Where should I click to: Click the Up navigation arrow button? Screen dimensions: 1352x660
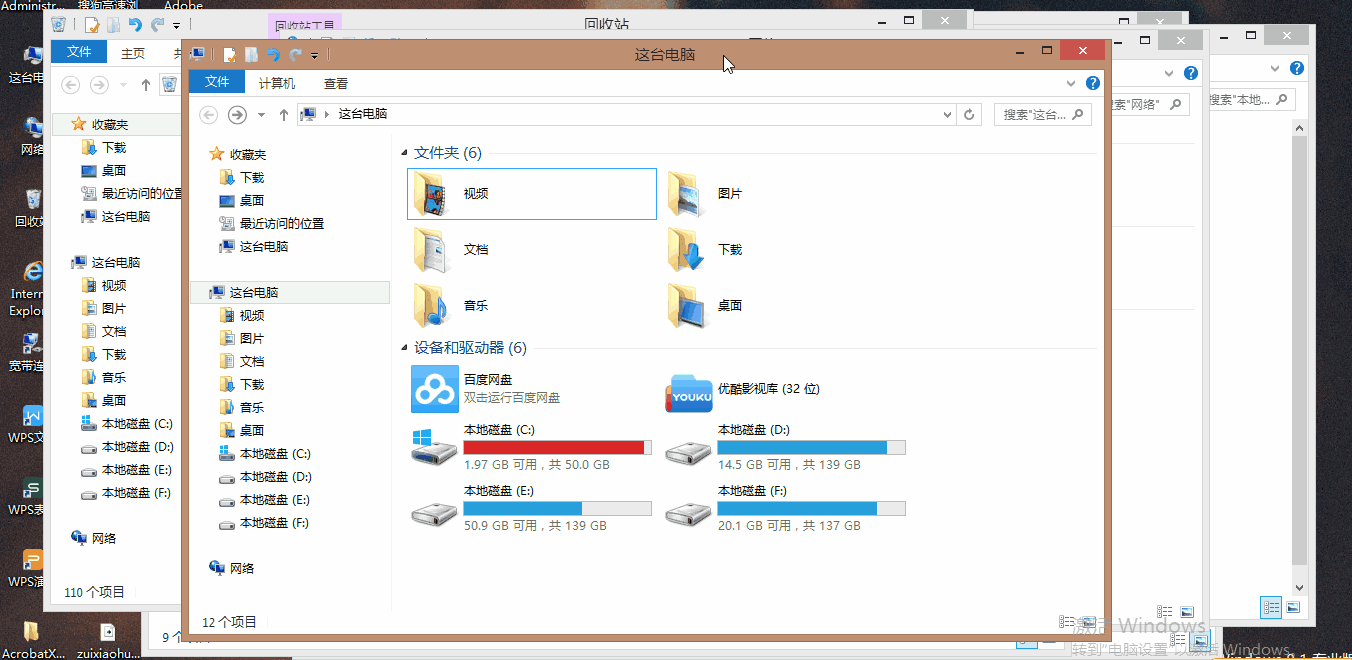point(285,115)
